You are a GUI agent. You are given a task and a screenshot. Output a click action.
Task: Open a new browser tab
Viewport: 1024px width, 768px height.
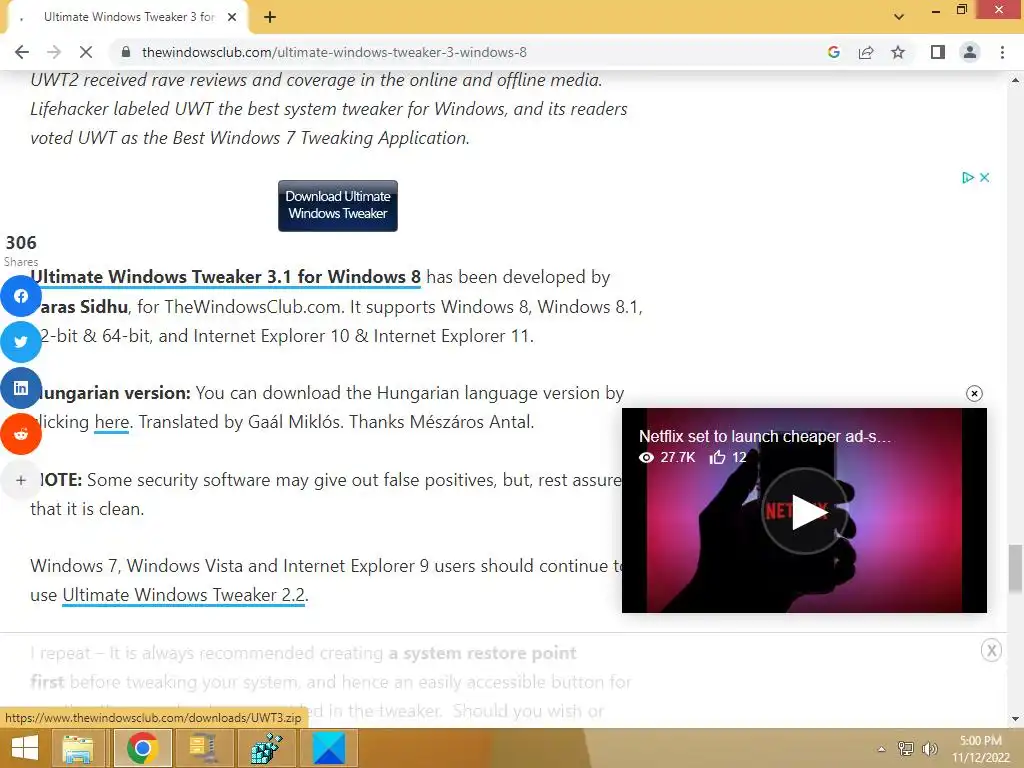point(270,18)
